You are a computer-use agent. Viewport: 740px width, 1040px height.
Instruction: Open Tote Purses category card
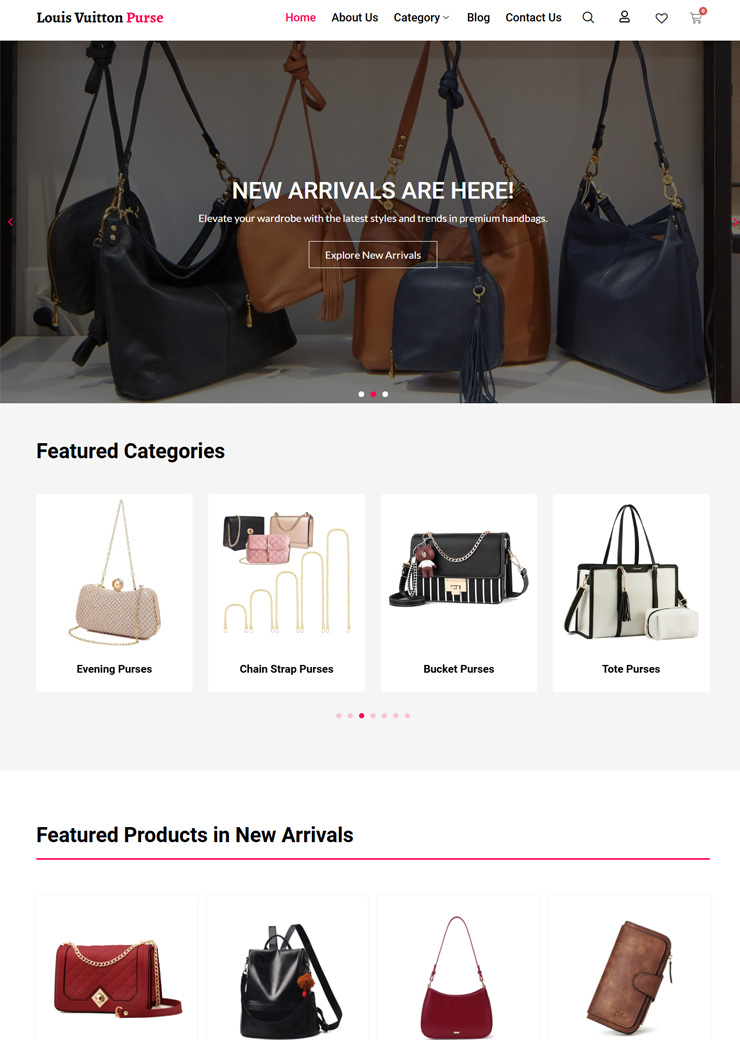(x=631, y=593)
